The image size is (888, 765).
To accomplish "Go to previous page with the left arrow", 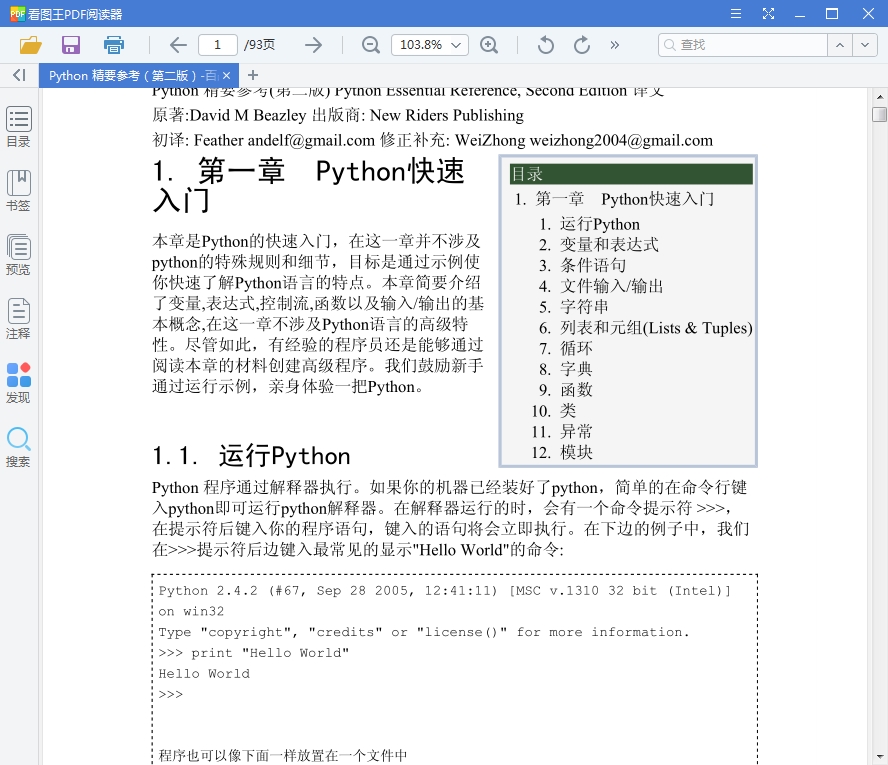I will (178, 45).
